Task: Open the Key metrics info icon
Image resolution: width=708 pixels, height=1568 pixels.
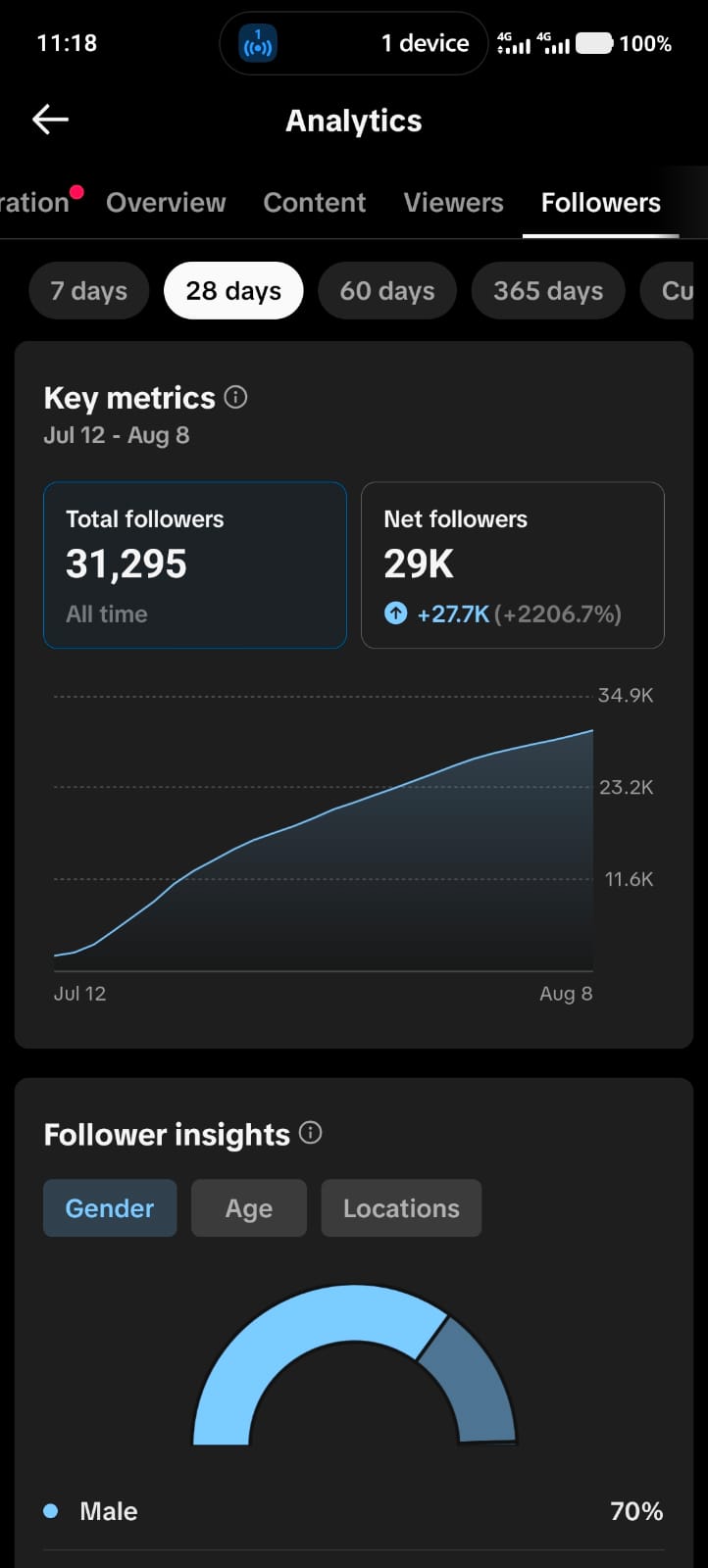Action: pos(235,397)
